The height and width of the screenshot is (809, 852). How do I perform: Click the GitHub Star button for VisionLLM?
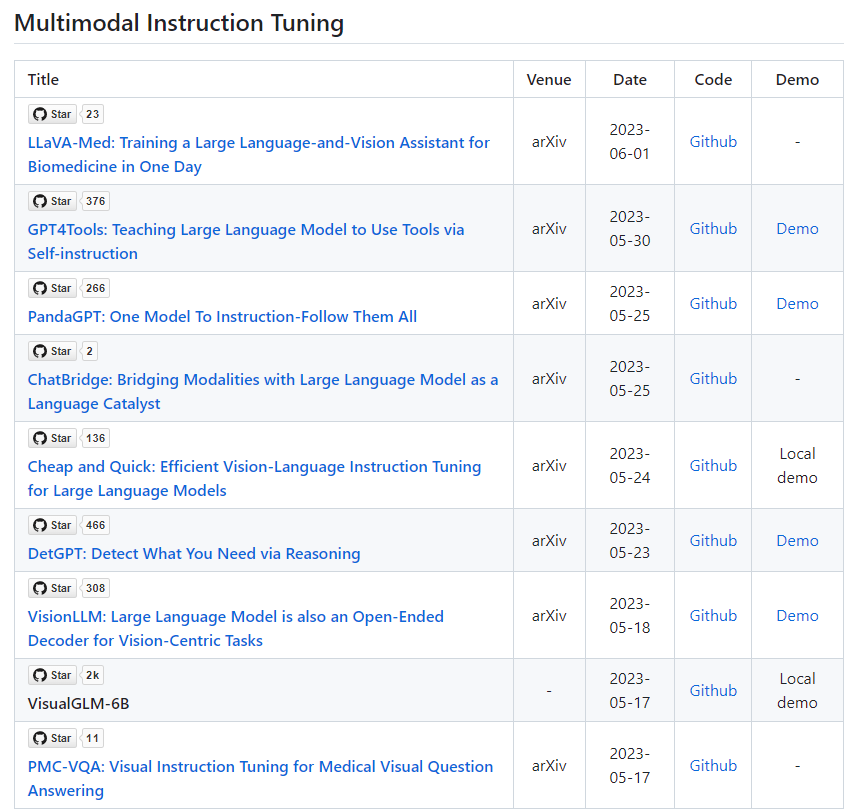[x=52, y=588]
